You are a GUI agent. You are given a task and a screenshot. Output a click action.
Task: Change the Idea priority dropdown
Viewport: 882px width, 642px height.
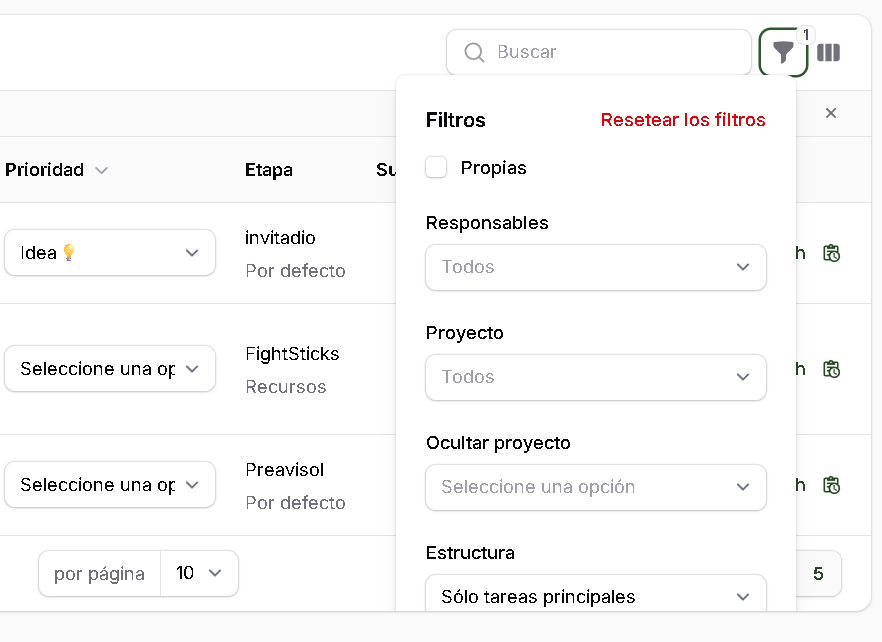pos(110,253)
